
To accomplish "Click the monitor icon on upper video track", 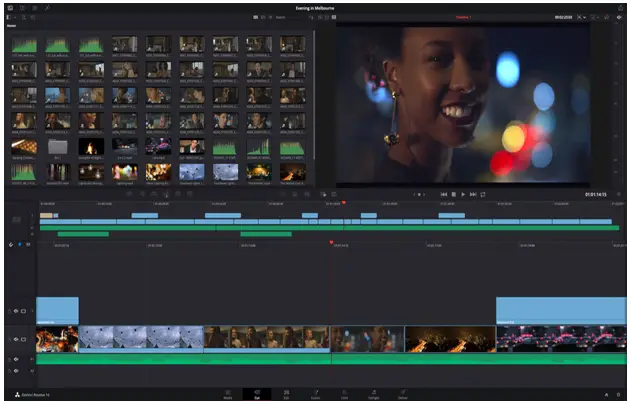I will click(x=23, y=311).
